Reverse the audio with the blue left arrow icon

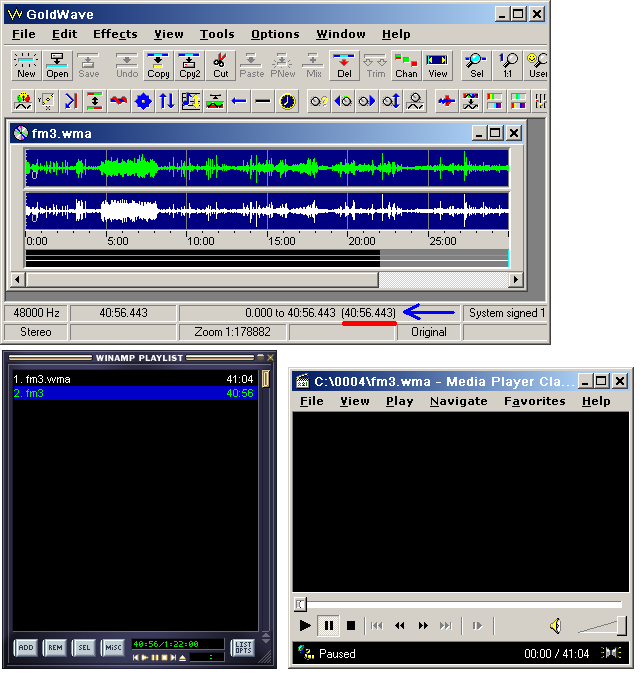[x=239, y=101]
